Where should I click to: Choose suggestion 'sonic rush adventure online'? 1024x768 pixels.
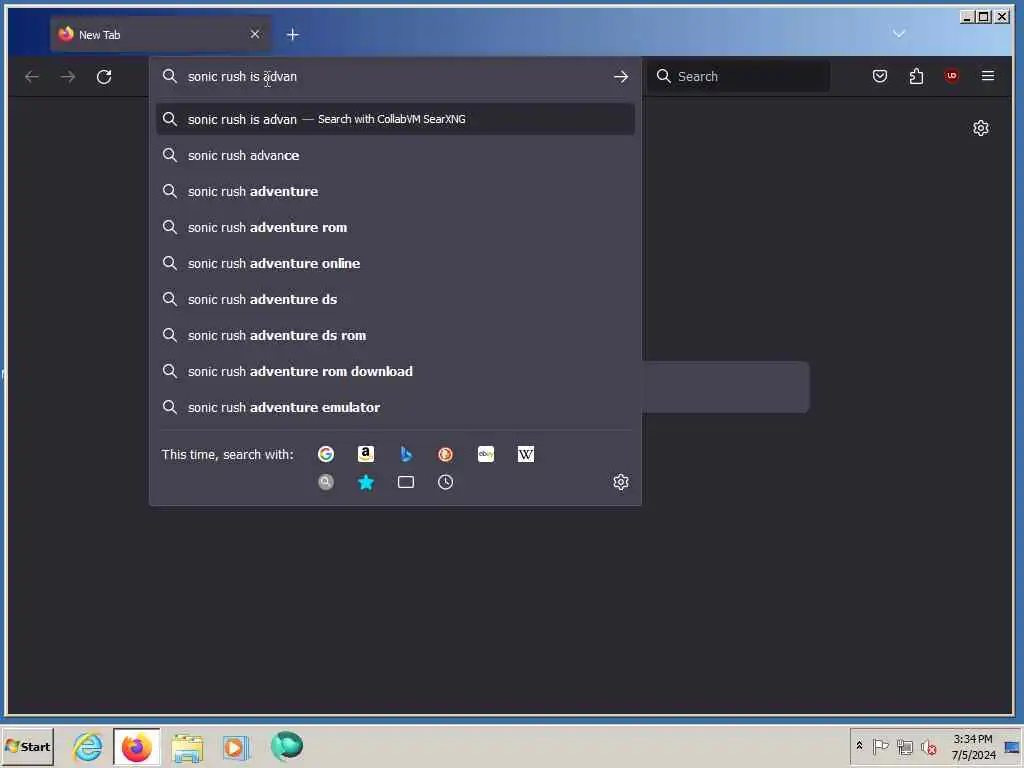[x=395, y=263]
